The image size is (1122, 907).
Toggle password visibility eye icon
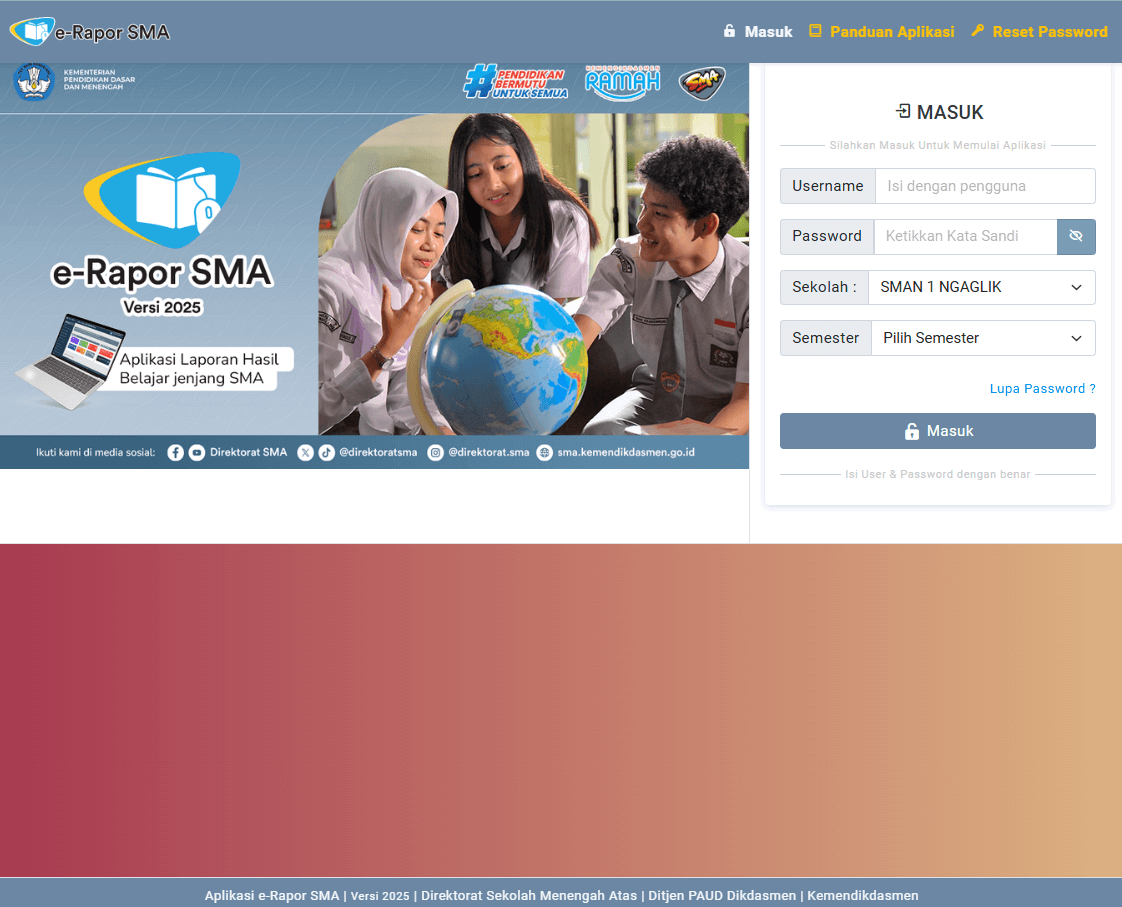point(1076,237)
